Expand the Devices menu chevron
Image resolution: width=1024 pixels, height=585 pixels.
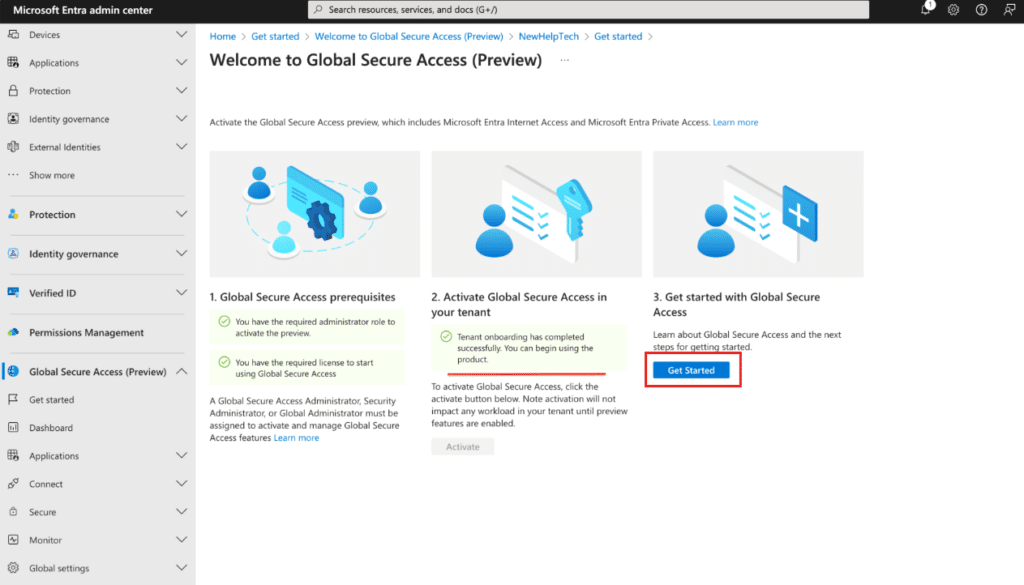(182, 35)
